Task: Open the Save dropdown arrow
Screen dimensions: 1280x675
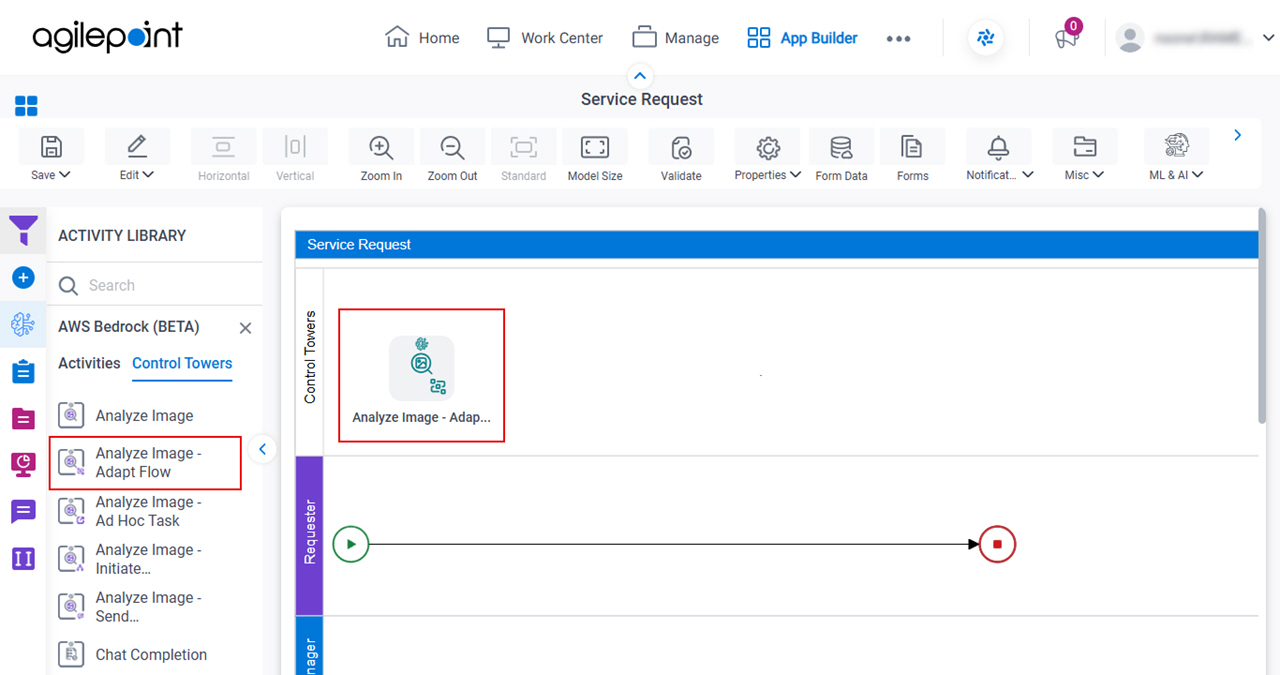Action: [65, 175]
